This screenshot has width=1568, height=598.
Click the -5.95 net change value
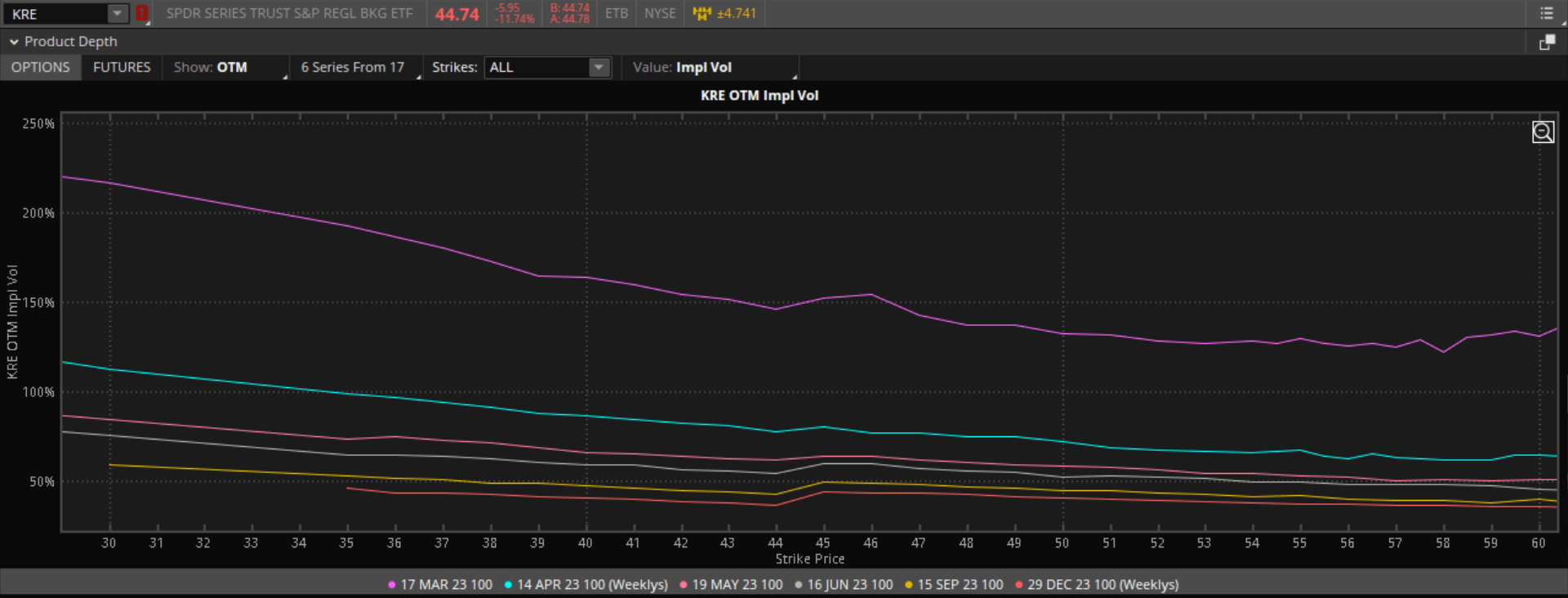[507, 8]
